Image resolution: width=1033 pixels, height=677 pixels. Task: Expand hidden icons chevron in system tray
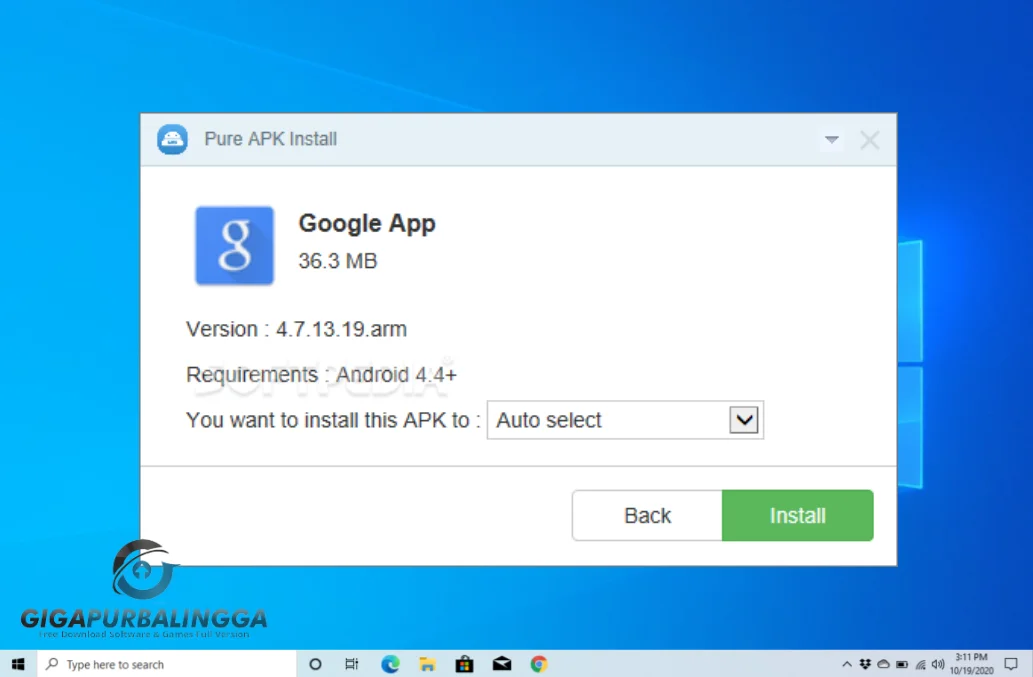tap(847, 663)
